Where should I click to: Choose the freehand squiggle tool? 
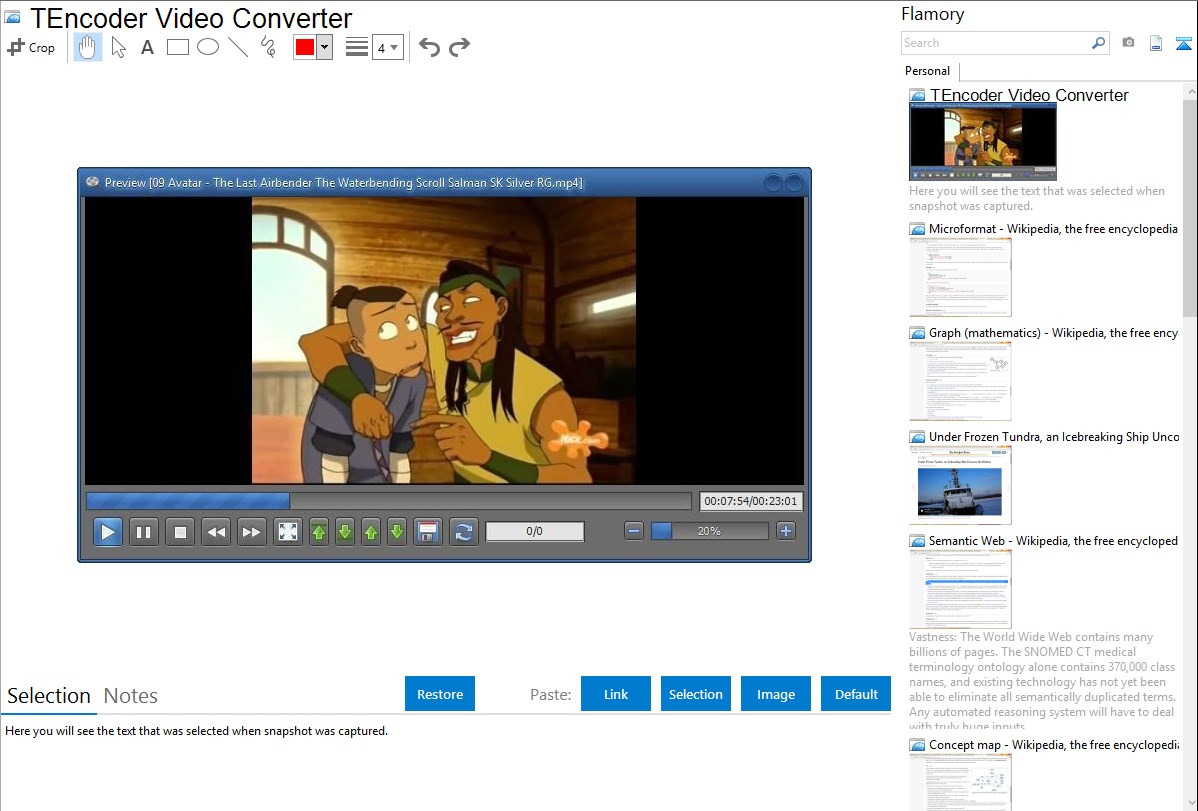(x=268, y=47)
